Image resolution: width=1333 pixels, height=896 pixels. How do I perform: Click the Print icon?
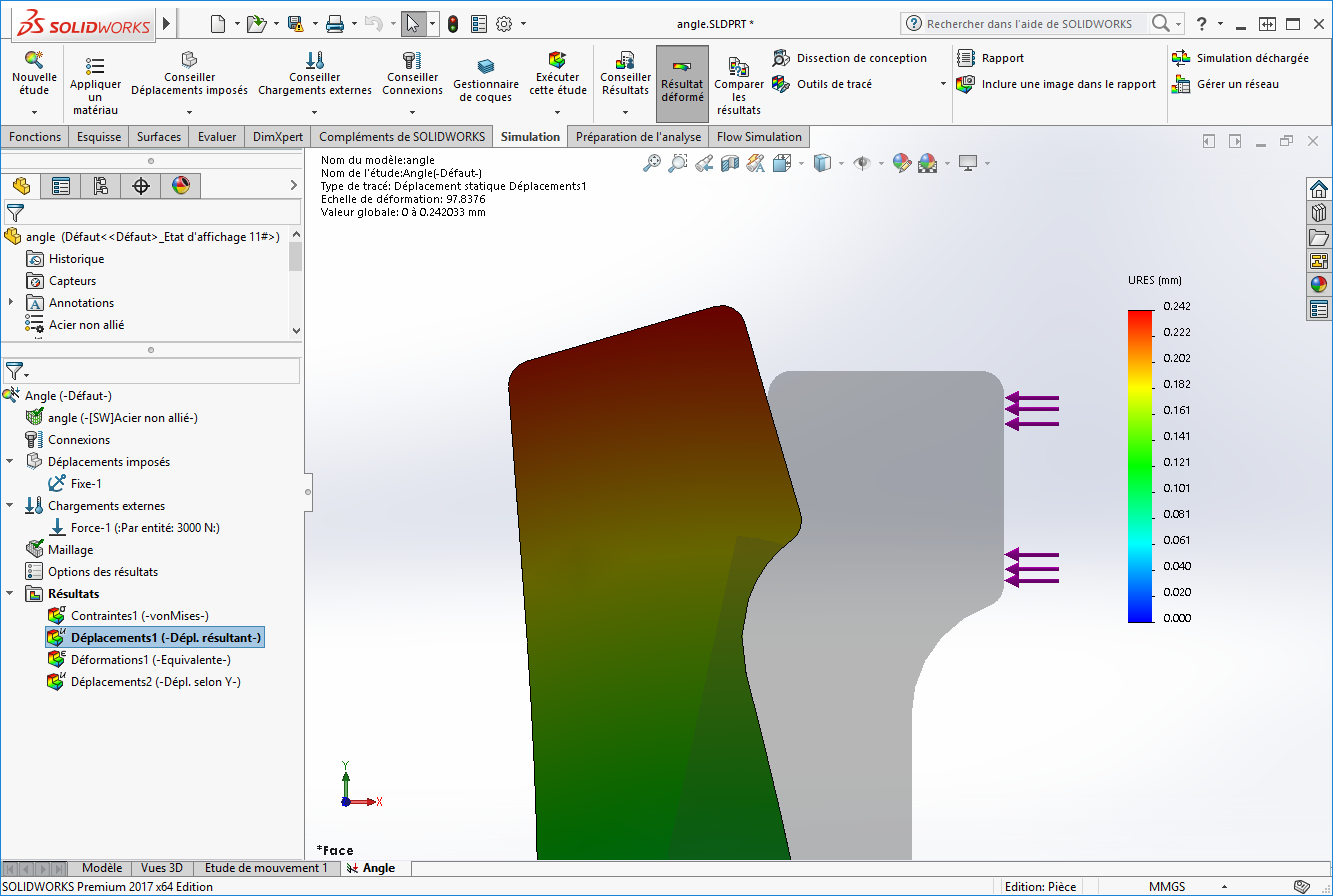(x=335, y=24)
